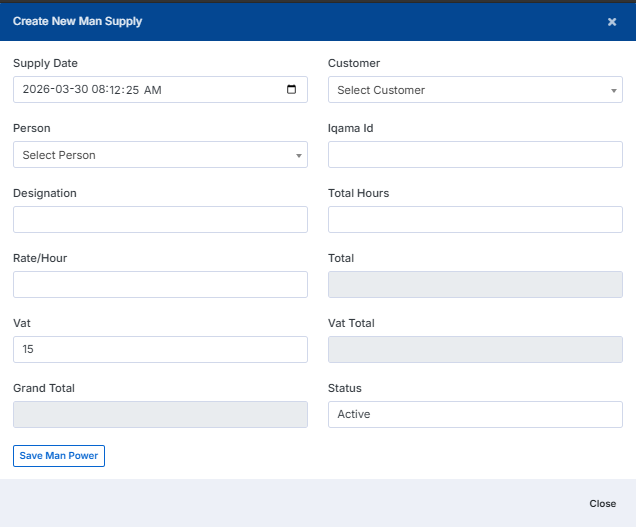Click into the Total Hours field
Image resolution: width=636 pixels, height=527 pixels.
475,219
